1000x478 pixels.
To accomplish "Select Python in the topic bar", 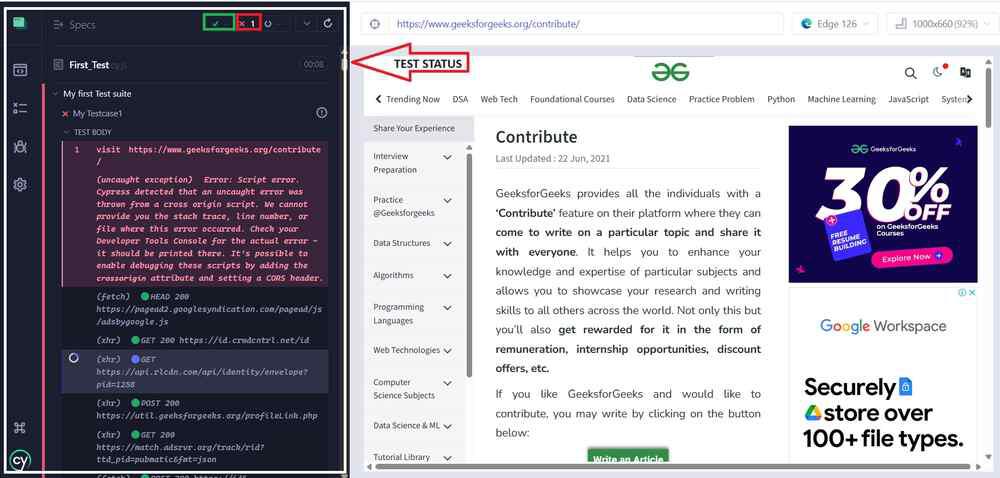I will (781, 99).
